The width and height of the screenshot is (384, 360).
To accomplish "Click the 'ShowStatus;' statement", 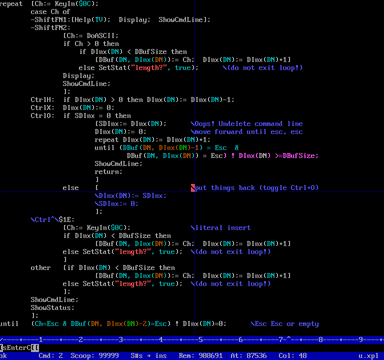I will tap(52, 308).
